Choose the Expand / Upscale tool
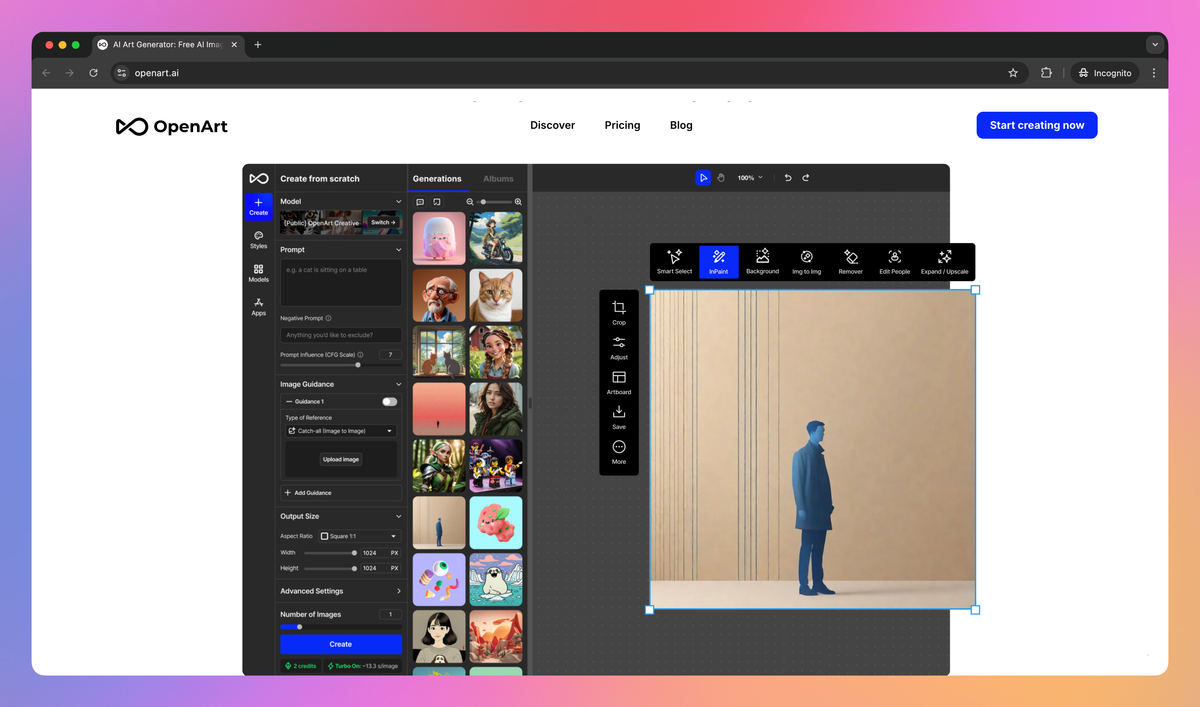 (944, 262)
